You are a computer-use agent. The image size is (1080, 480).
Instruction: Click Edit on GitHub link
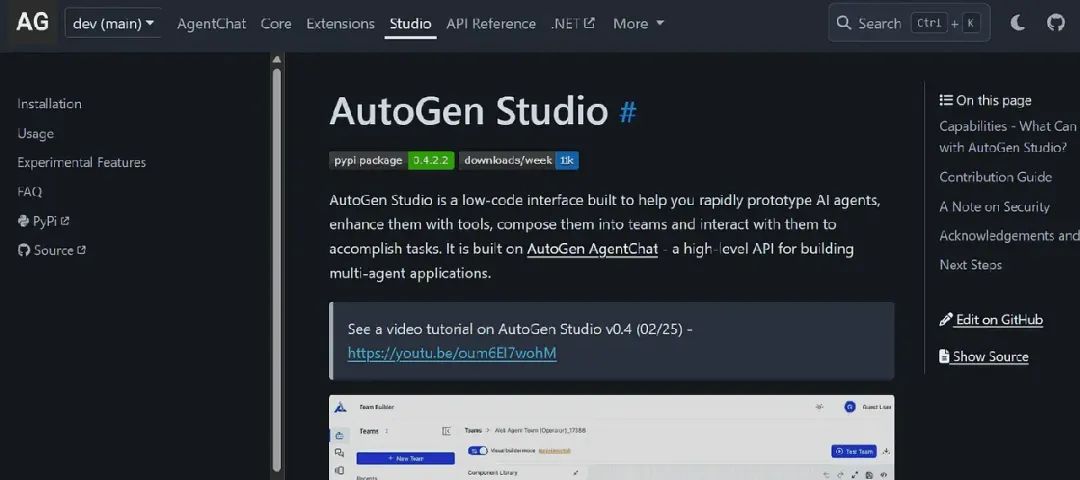click(991, 320)
